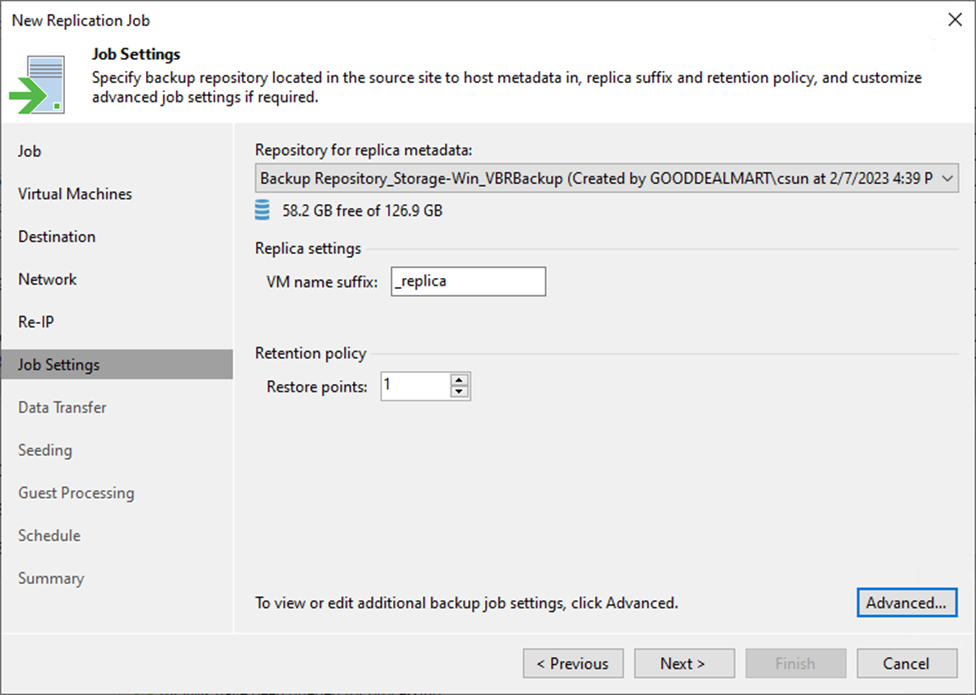Close the New Replication Job dialog

(955, 20)
